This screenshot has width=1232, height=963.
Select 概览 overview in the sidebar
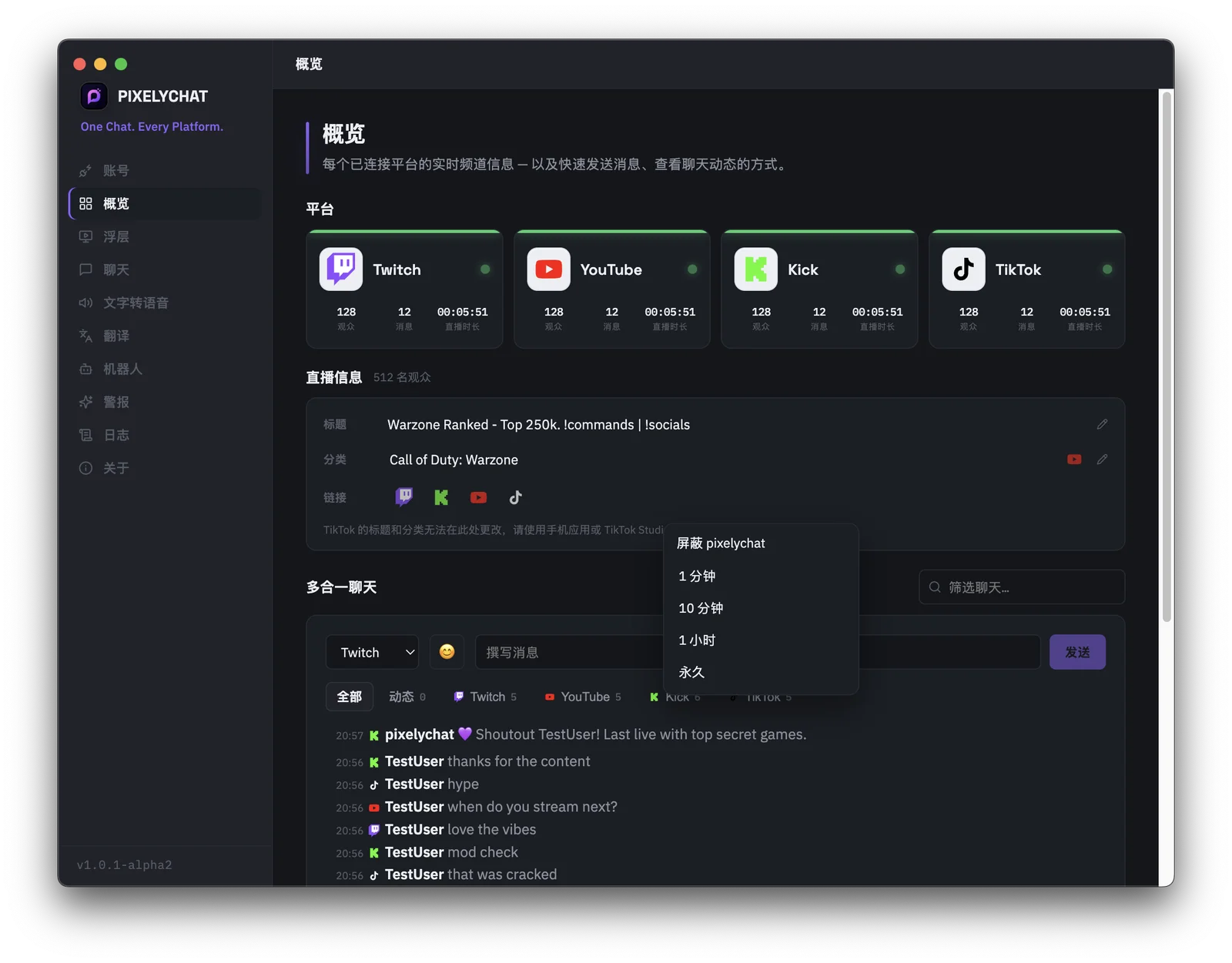click(165, 204)
